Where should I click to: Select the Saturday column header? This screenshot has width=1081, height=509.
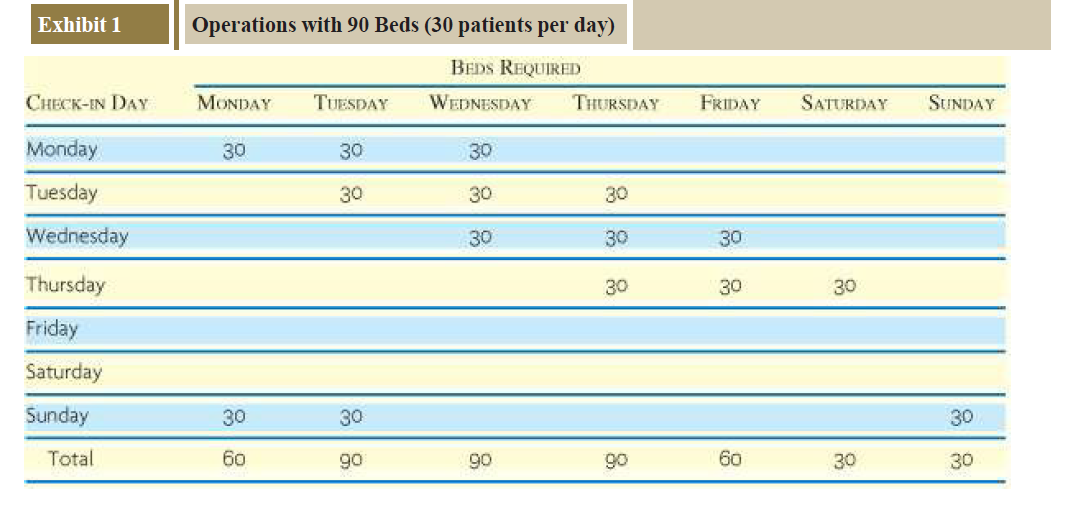844,103
